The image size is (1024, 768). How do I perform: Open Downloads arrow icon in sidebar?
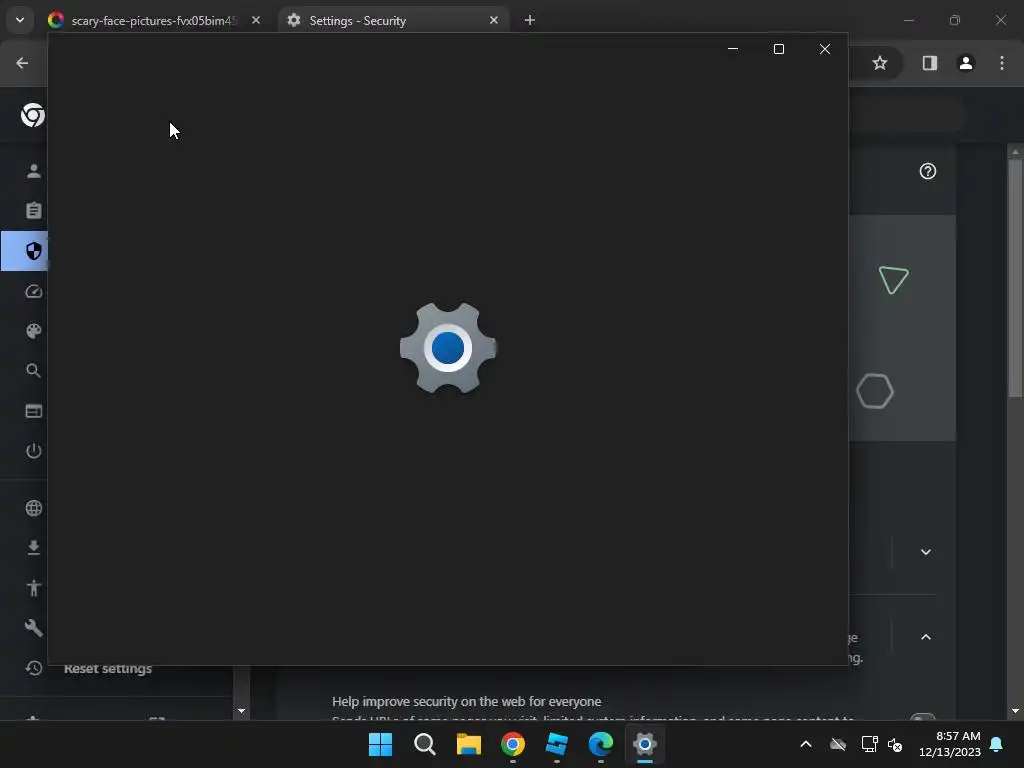[34, 547]
